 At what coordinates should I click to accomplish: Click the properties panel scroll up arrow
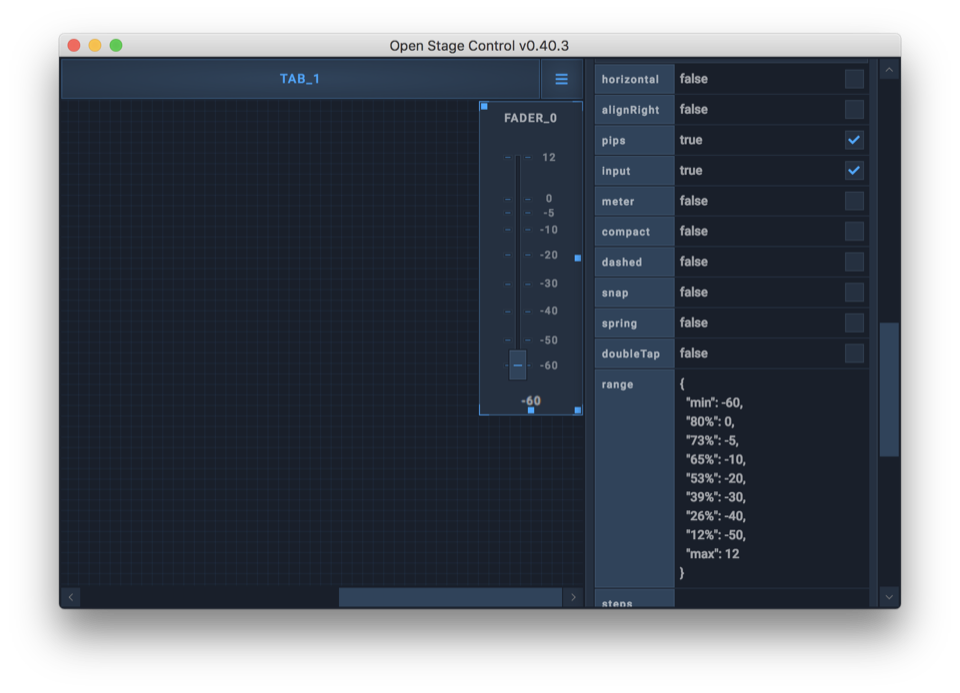coord(888,70)
